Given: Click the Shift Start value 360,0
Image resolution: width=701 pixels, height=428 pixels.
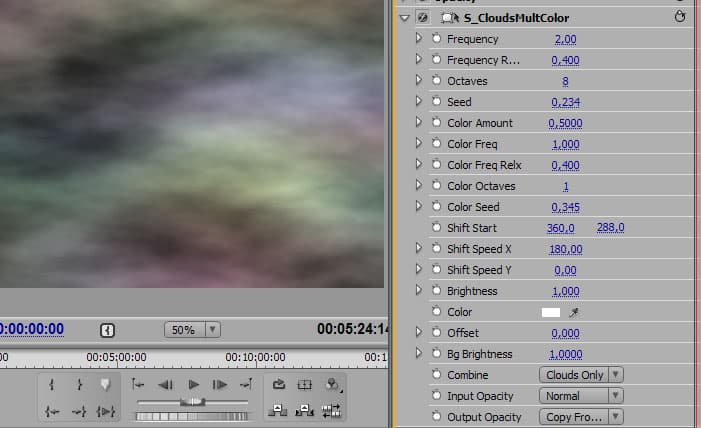Looking at the screenshot, I should [561, 228].
